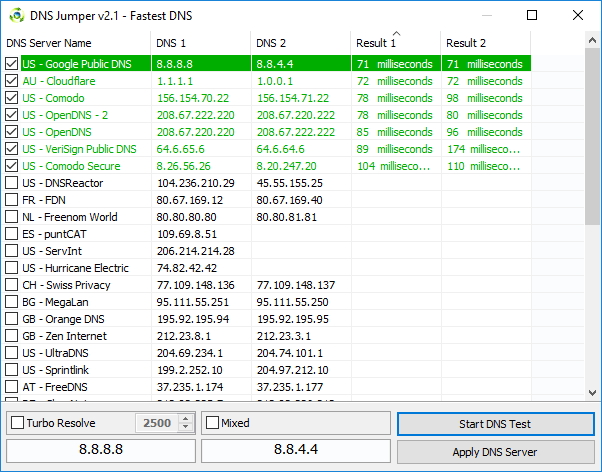Sort by DNS 2 column header

click(x=301, y=43)
